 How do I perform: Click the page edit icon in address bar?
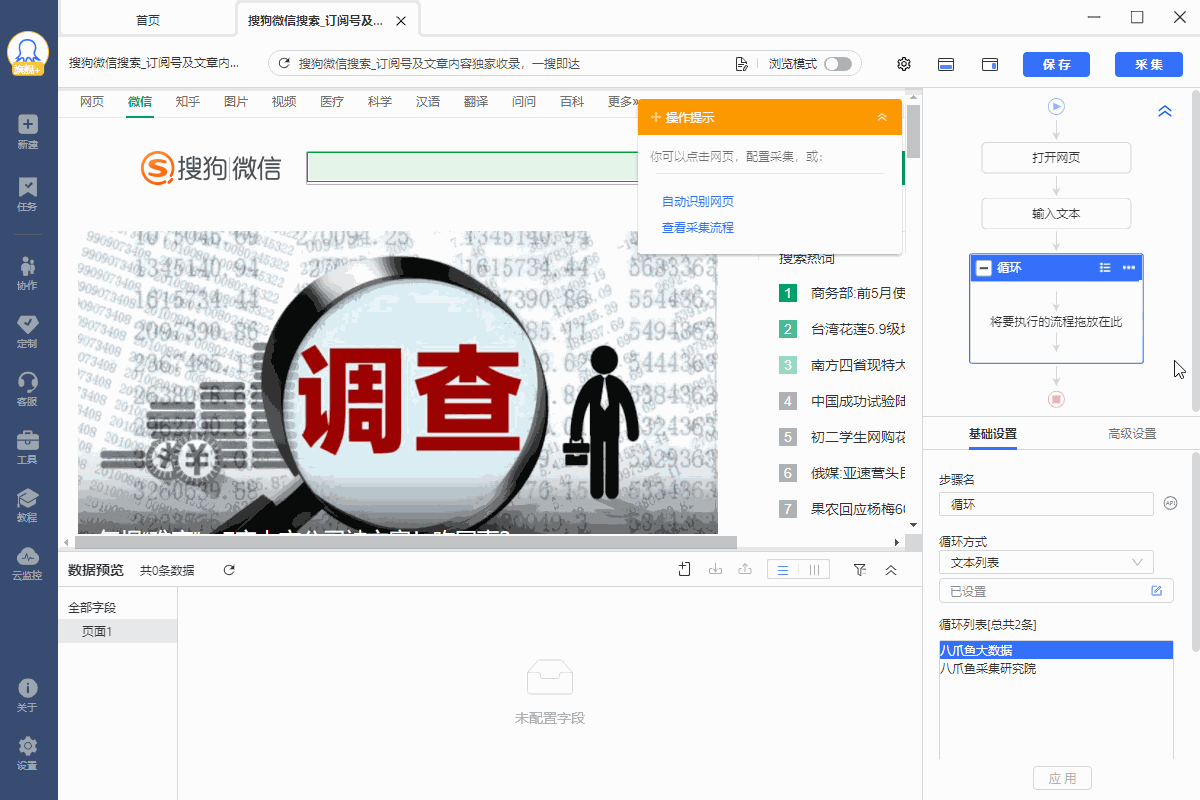[x=741, y=64]
